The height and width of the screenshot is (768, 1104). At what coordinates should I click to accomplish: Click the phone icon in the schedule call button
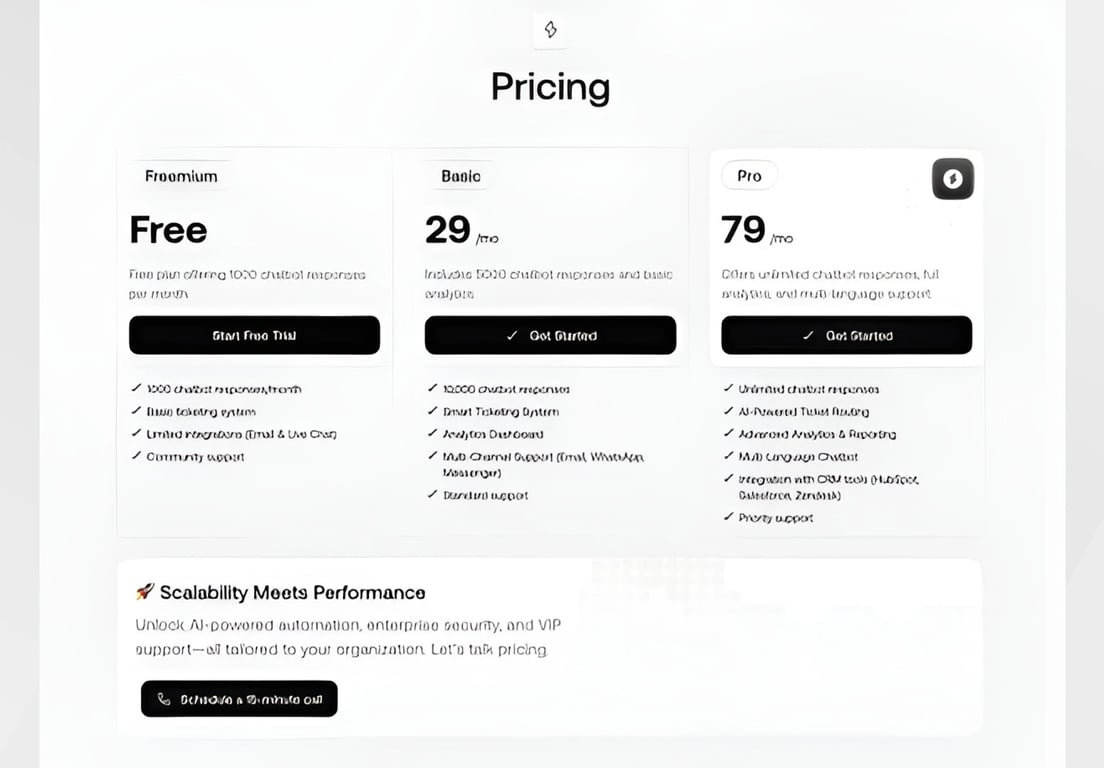pyautogui.click(x=164, y=700)
